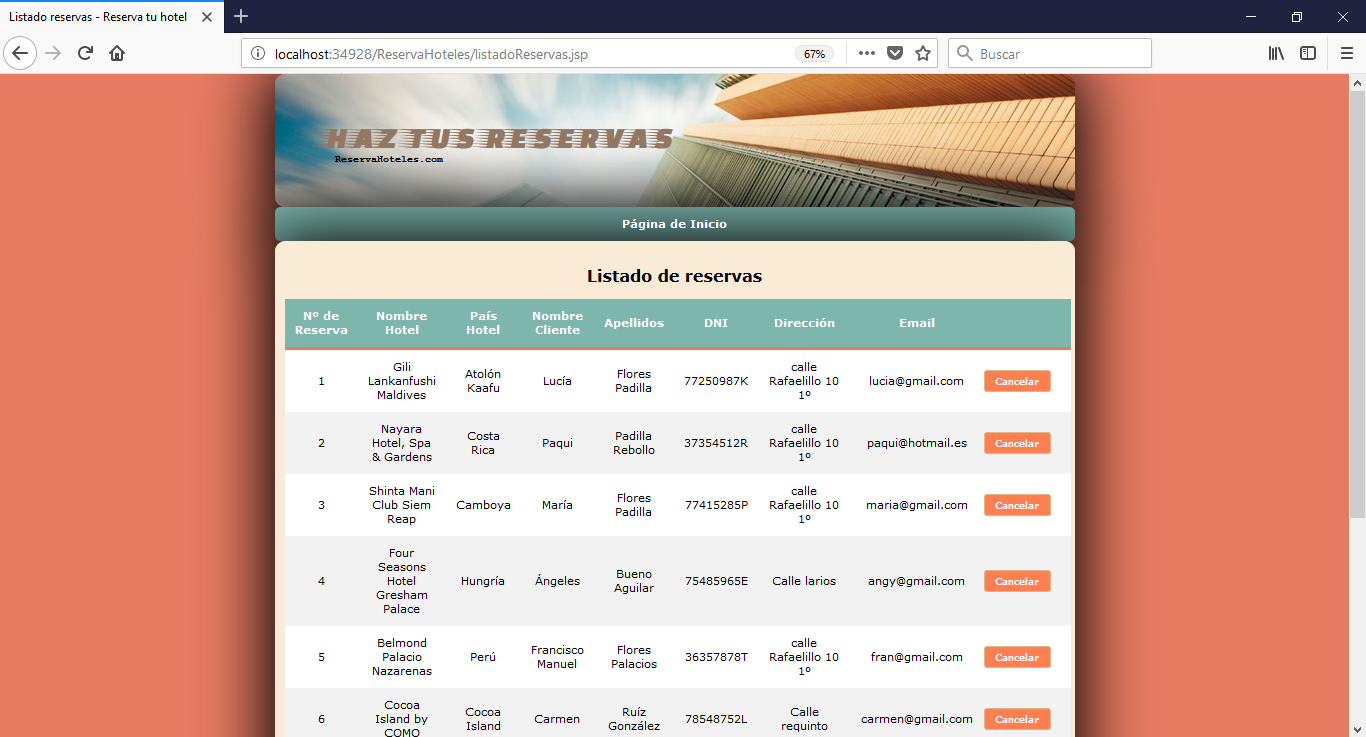Screen dimensions: 1366x737
Task: Click DNI 78548752L
Action: pos(716,719)
